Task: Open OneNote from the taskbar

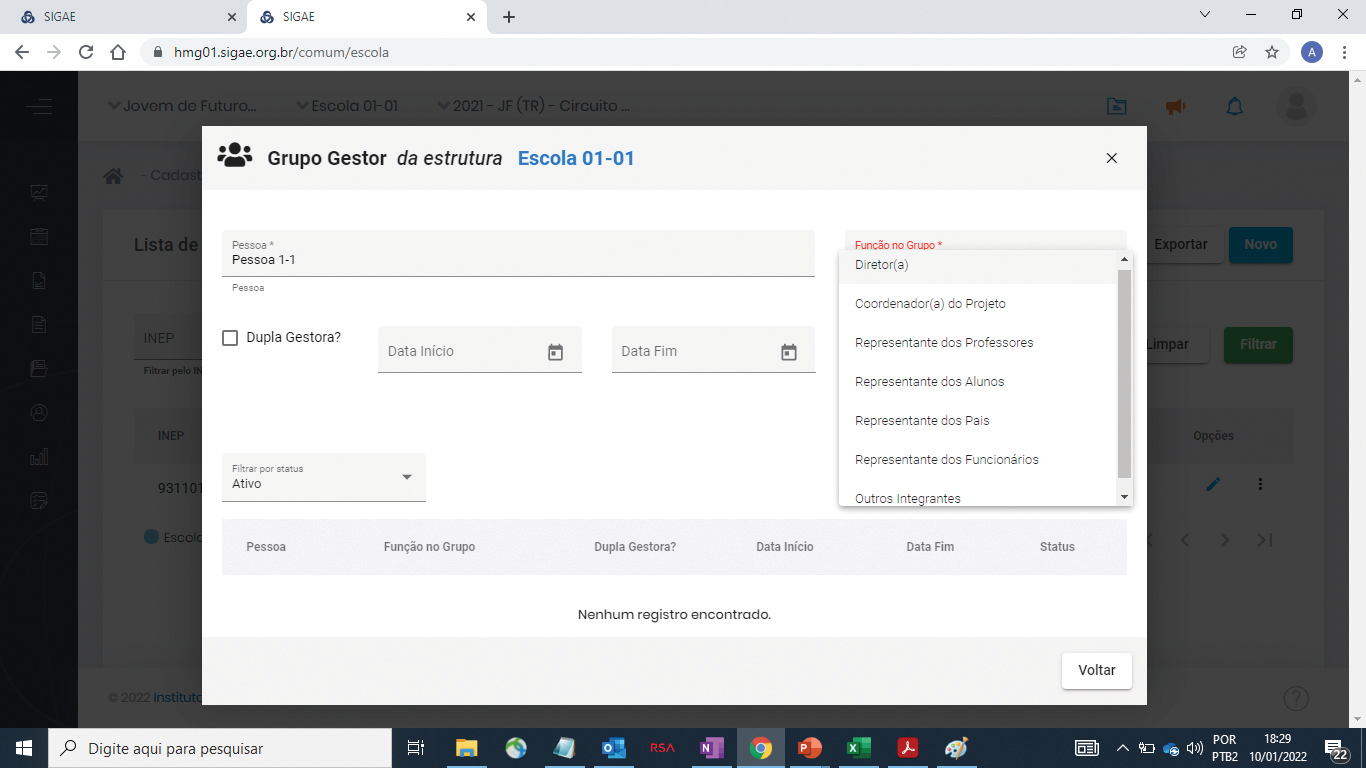Action: (x=711, y=748)
